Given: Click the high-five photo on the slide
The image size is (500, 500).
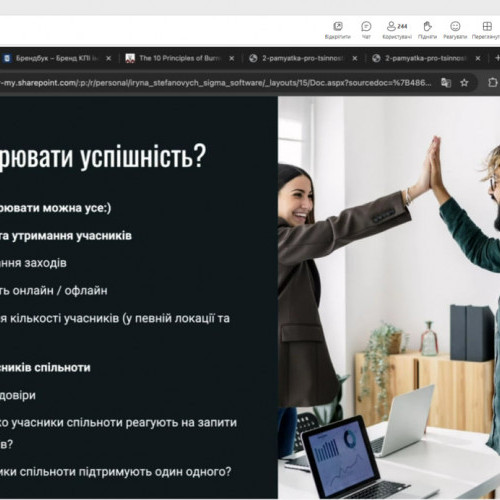Looking at the screenshot, I should [389, 297].
